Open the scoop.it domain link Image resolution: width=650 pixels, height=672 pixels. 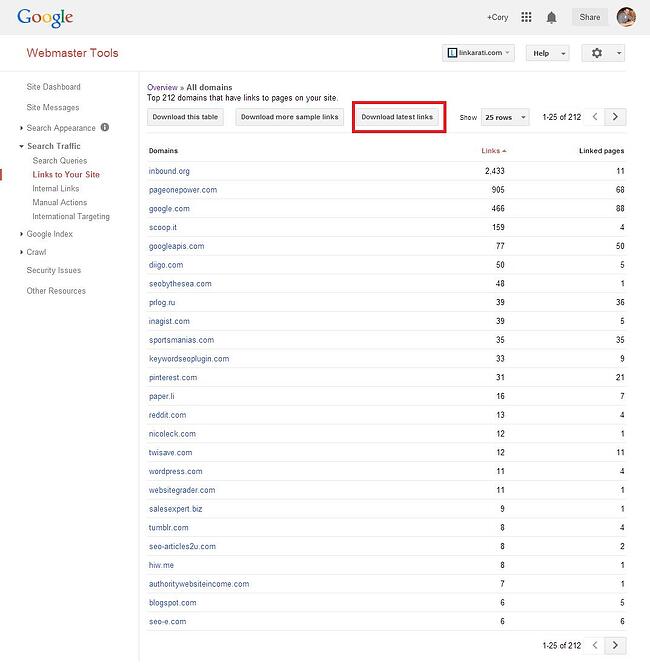coord(163,228)
